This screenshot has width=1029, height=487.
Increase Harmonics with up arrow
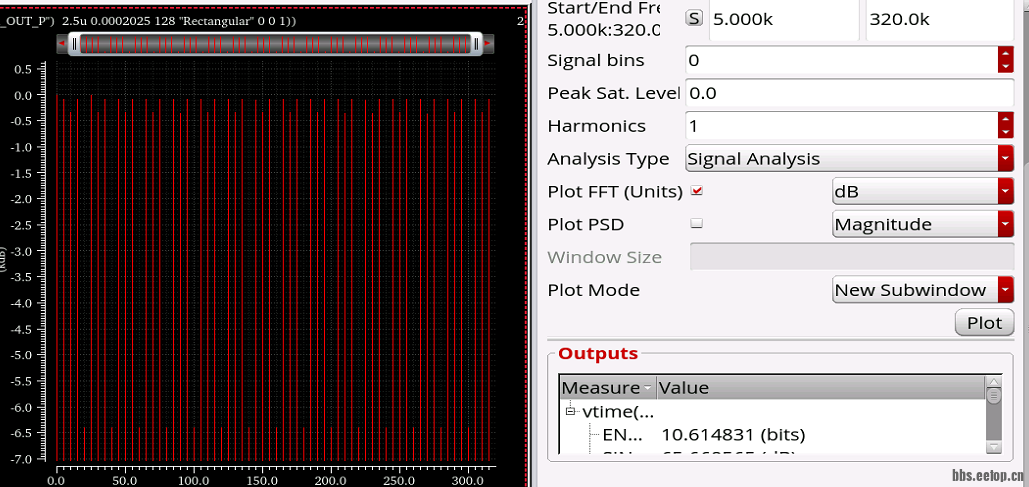point(1006,119)
